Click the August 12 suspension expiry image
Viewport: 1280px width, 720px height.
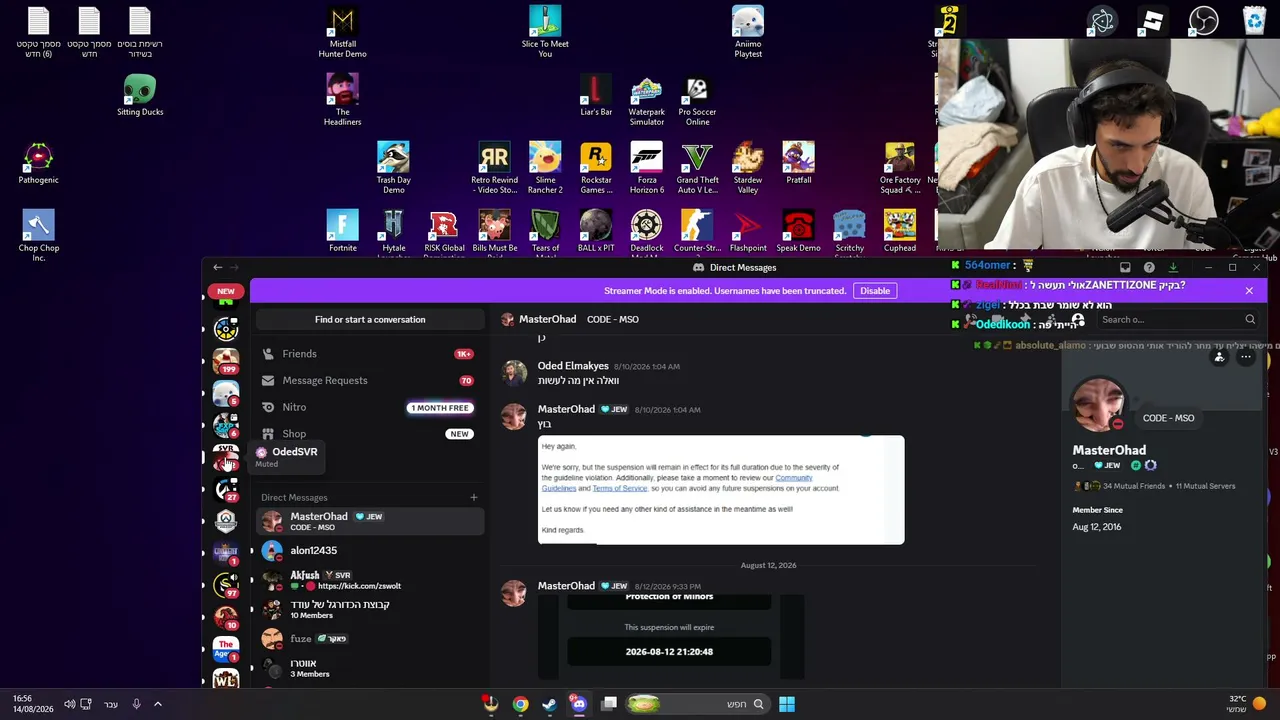point(671,638)
